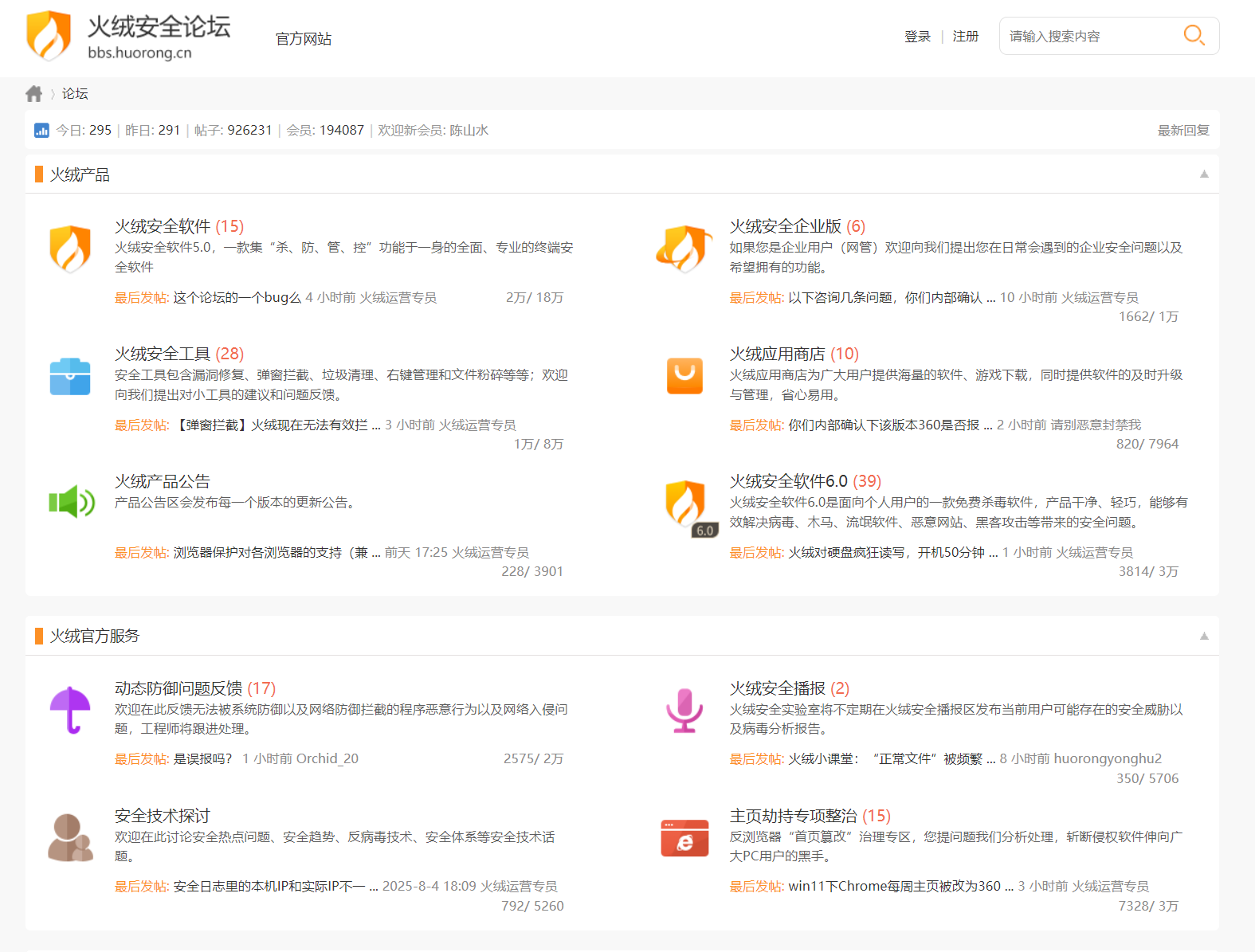Open user Orchid_20 profile
Viewport: 1255px width, 952px height.
tap(327, 759)
